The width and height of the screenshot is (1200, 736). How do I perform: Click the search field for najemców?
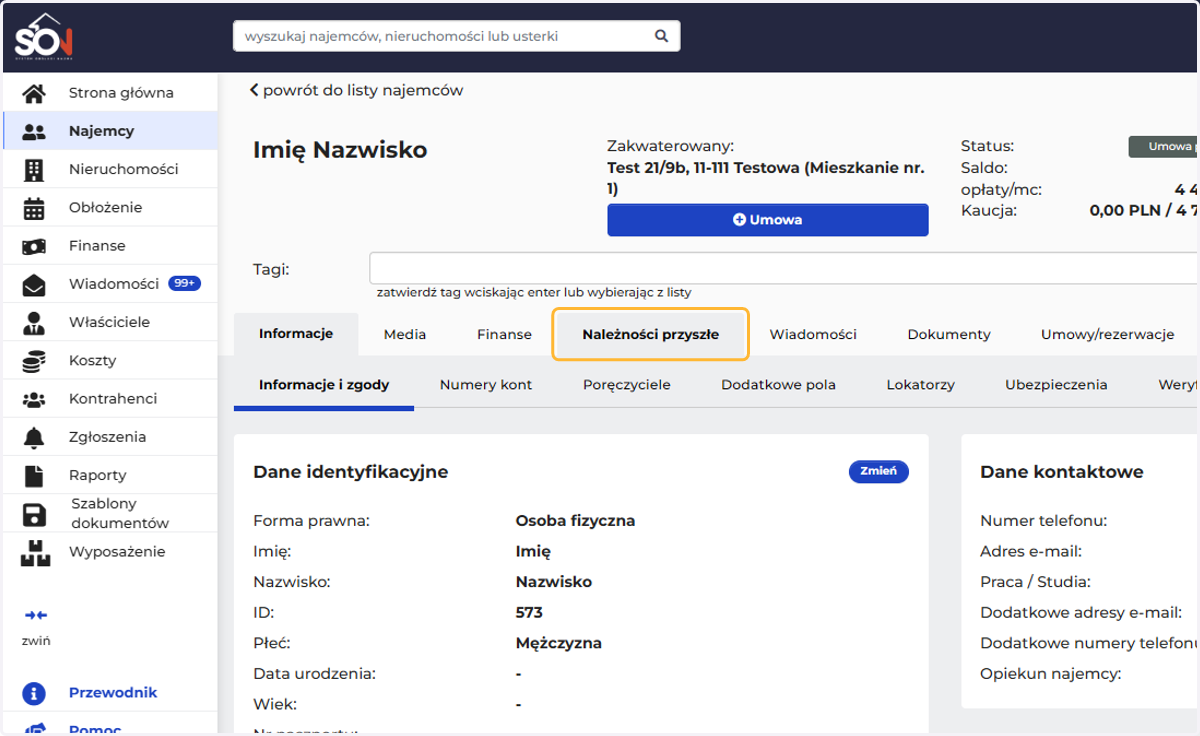(456, 36)
